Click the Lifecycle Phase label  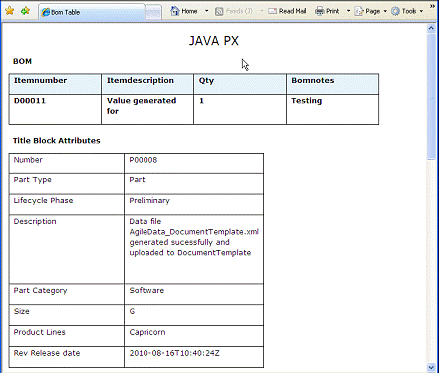pyautogui.click(x=43, y=201)
